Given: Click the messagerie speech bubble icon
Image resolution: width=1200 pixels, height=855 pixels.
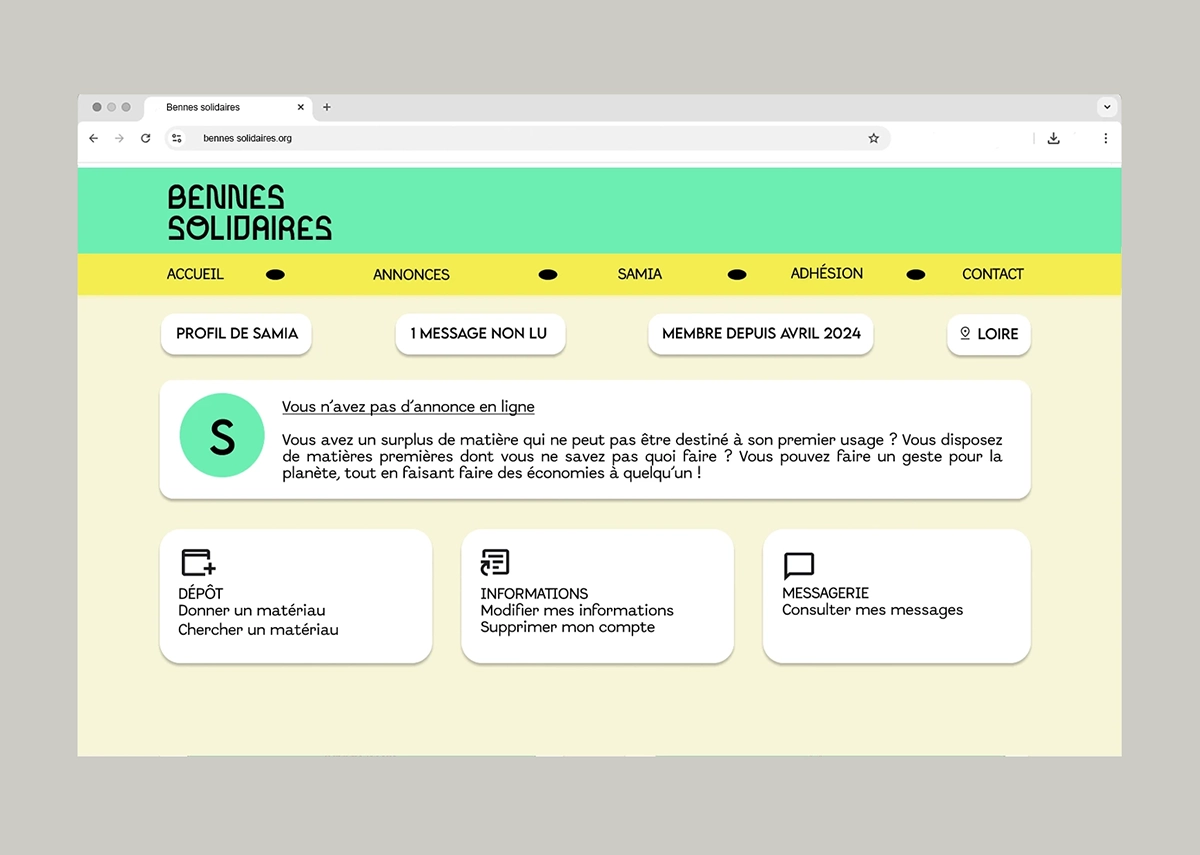Looking at the screenshot, I should pyautogui.click(x=799, y=566).
